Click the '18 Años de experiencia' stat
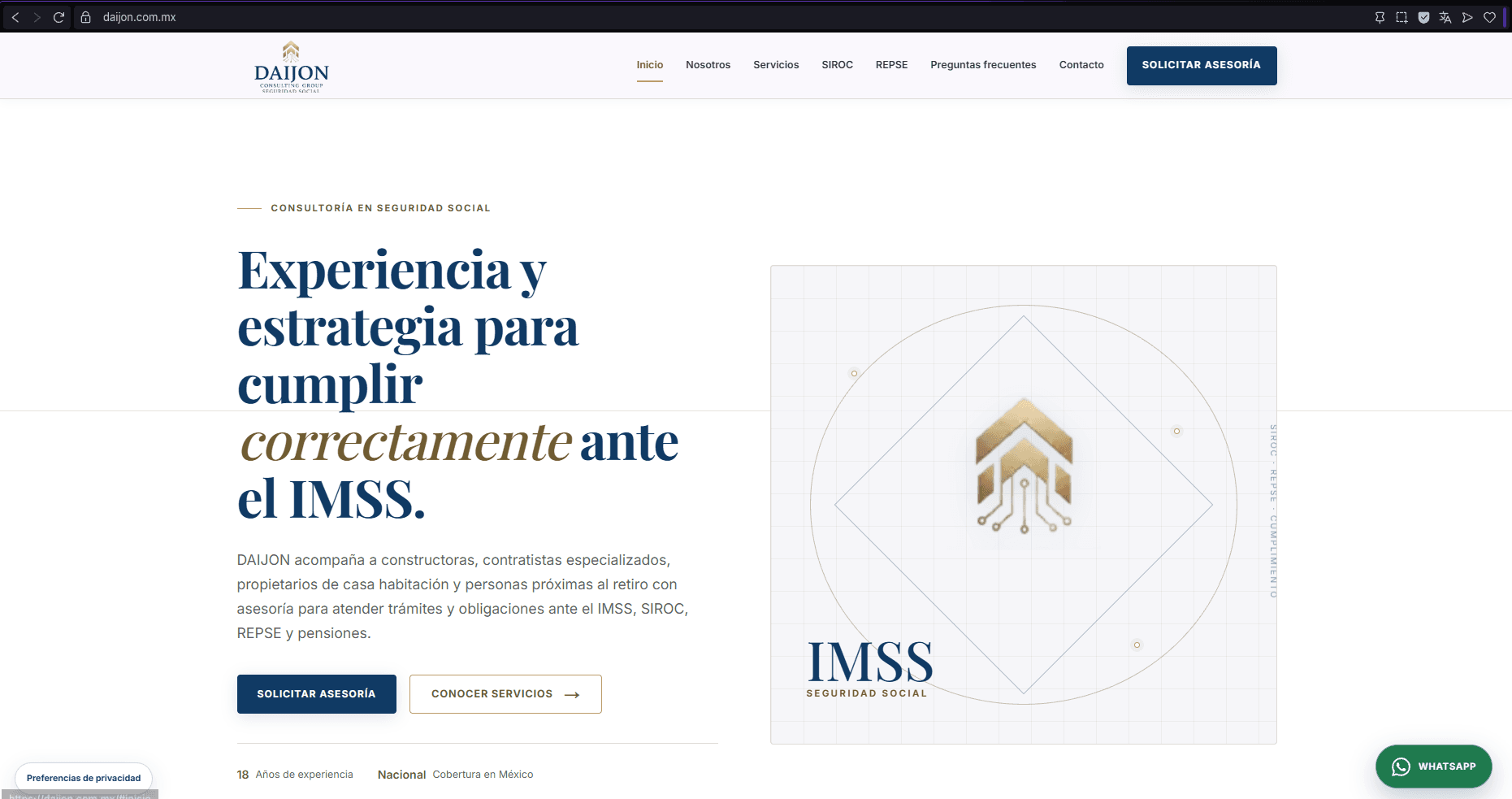The image size is (1512, 799). pyautogui.click(x=295, y=775)
